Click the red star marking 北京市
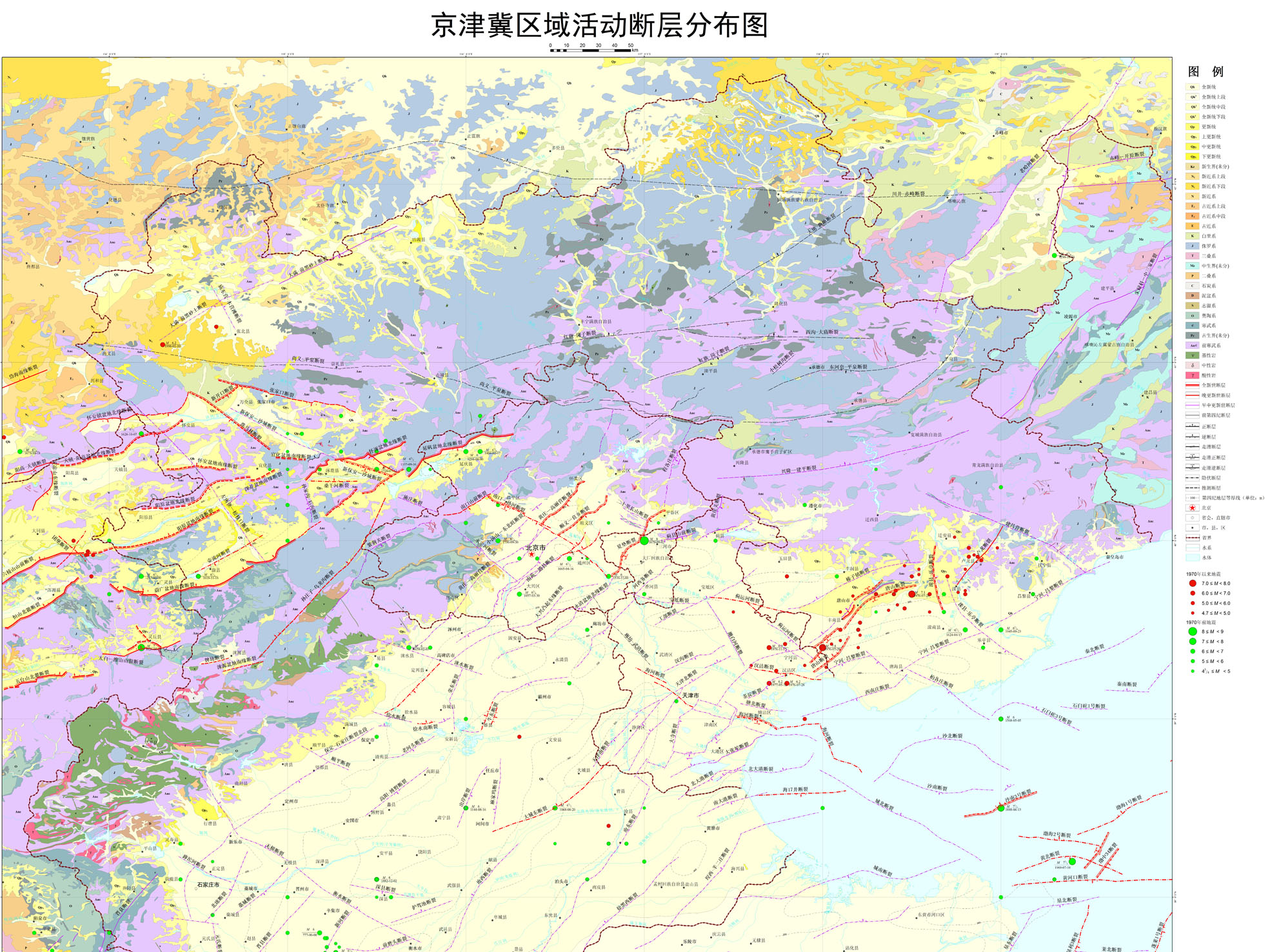Screen dimensions: 1270x952 (531, 555)
